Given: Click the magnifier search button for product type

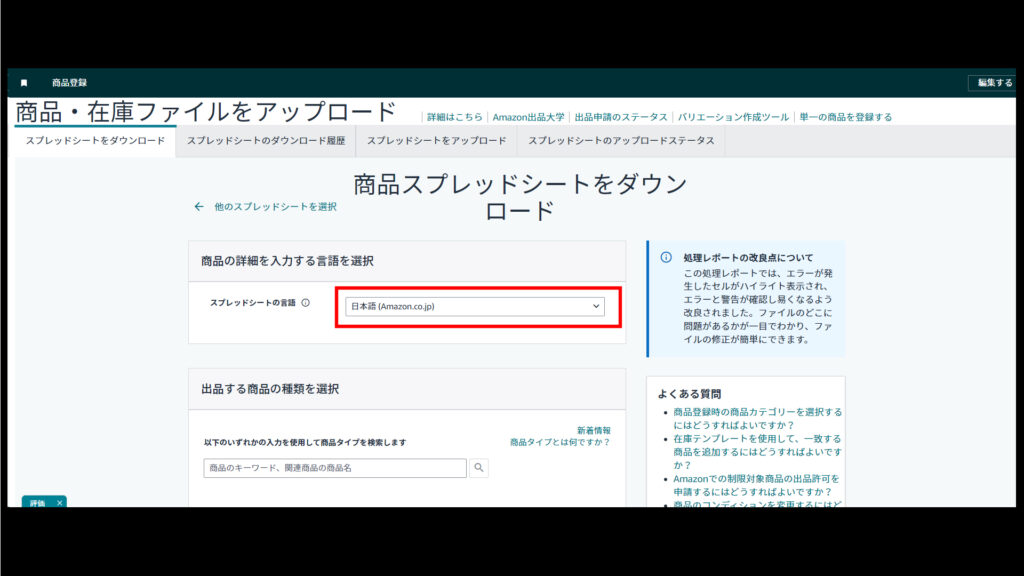Looking at the screenshot, I should pos(479,468).
